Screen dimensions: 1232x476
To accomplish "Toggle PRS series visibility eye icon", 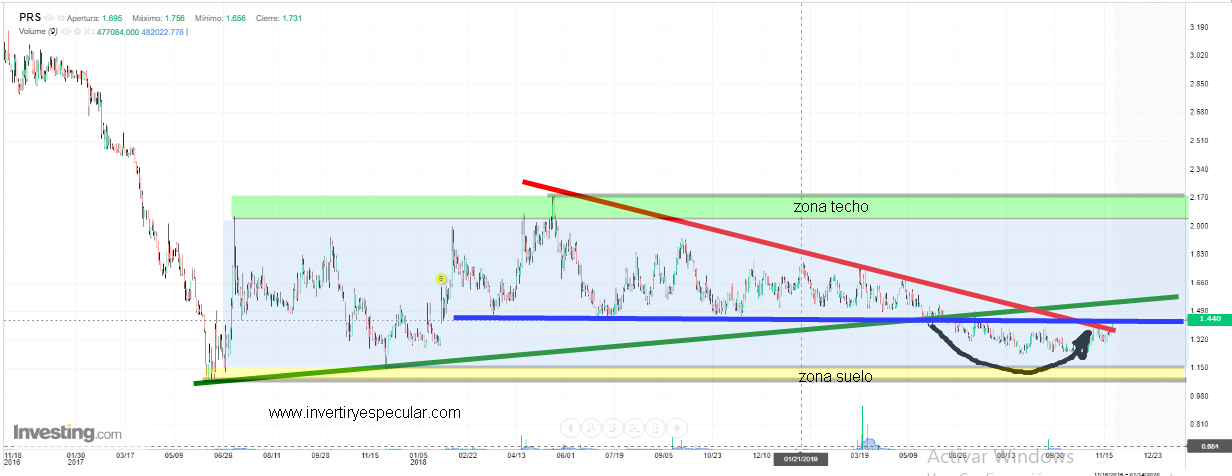I will tap(48, 18).
